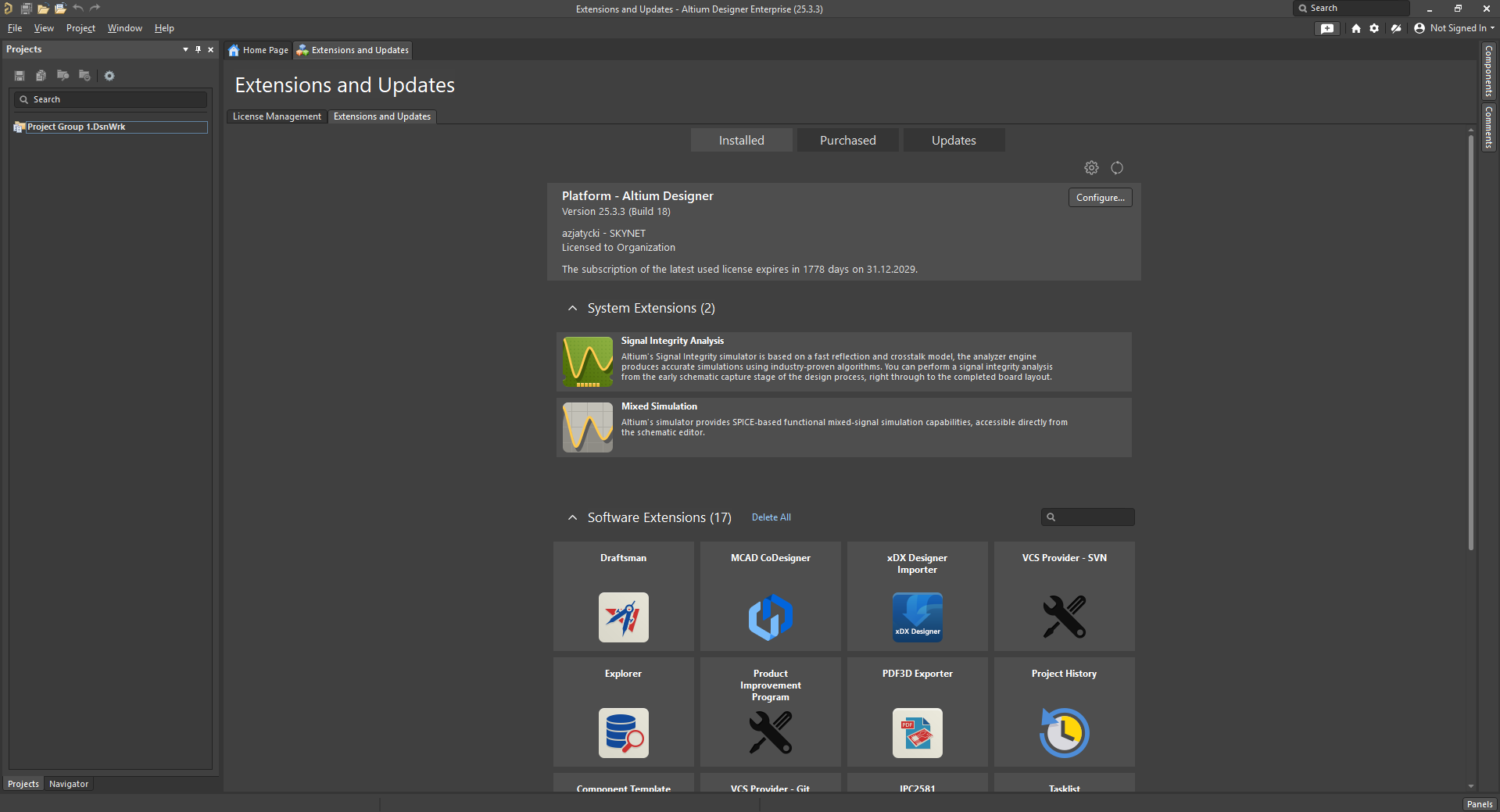Open Preferences via the top-right gear icon

pos(1374,28)
